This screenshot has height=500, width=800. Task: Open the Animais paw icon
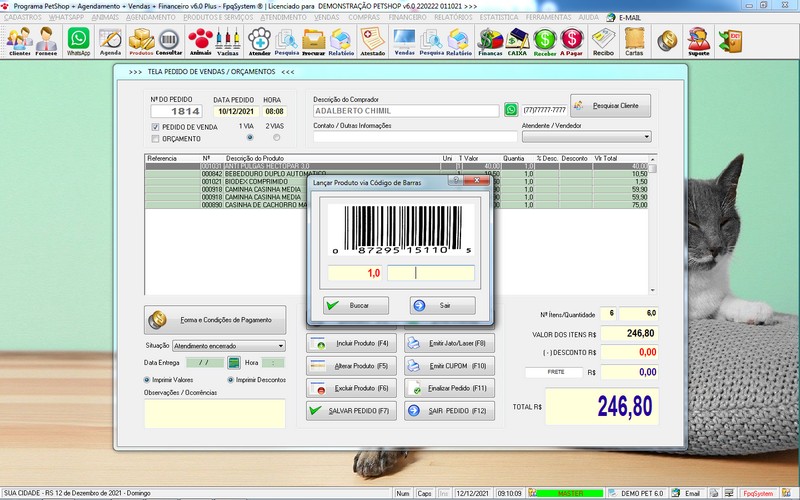click(x=201, y=41)
